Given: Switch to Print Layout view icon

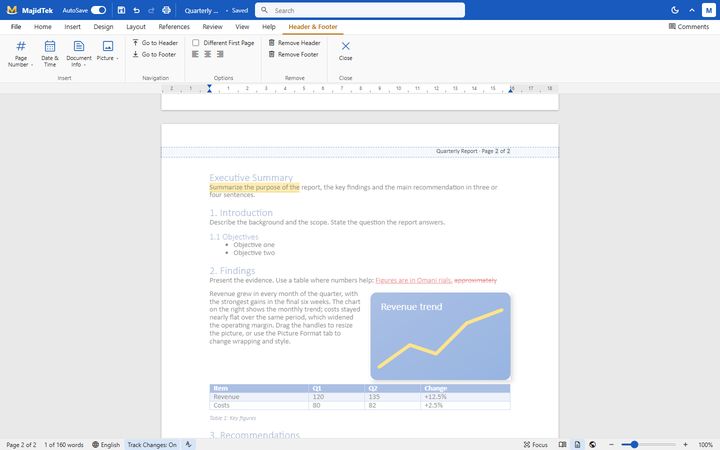Looking at the screenshot, I should tap(577, 444).
